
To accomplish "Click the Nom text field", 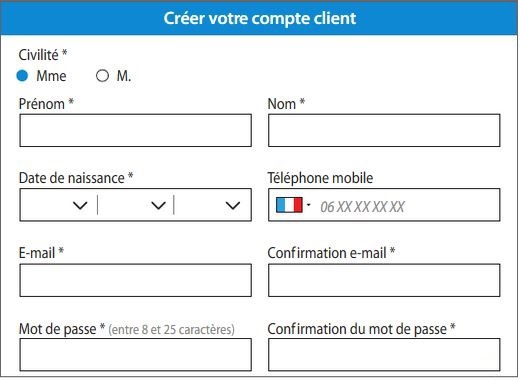I will pos(384,130).
